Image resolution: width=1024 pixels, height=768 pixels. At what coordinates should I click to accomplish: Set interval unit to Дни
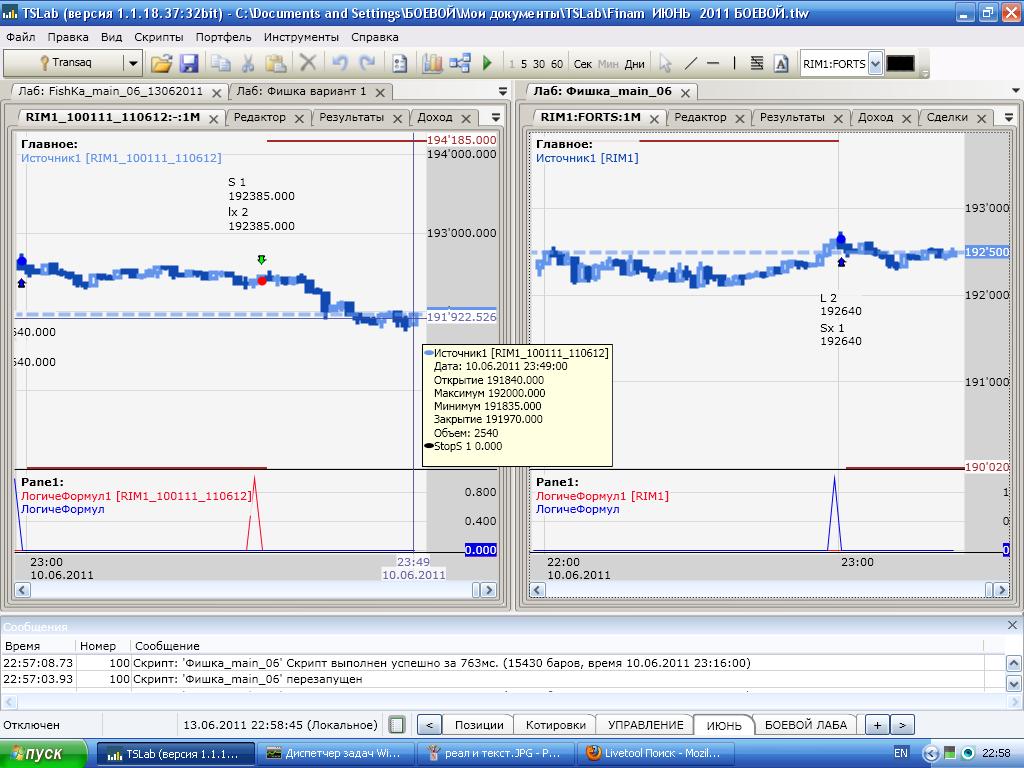point(634,64)
